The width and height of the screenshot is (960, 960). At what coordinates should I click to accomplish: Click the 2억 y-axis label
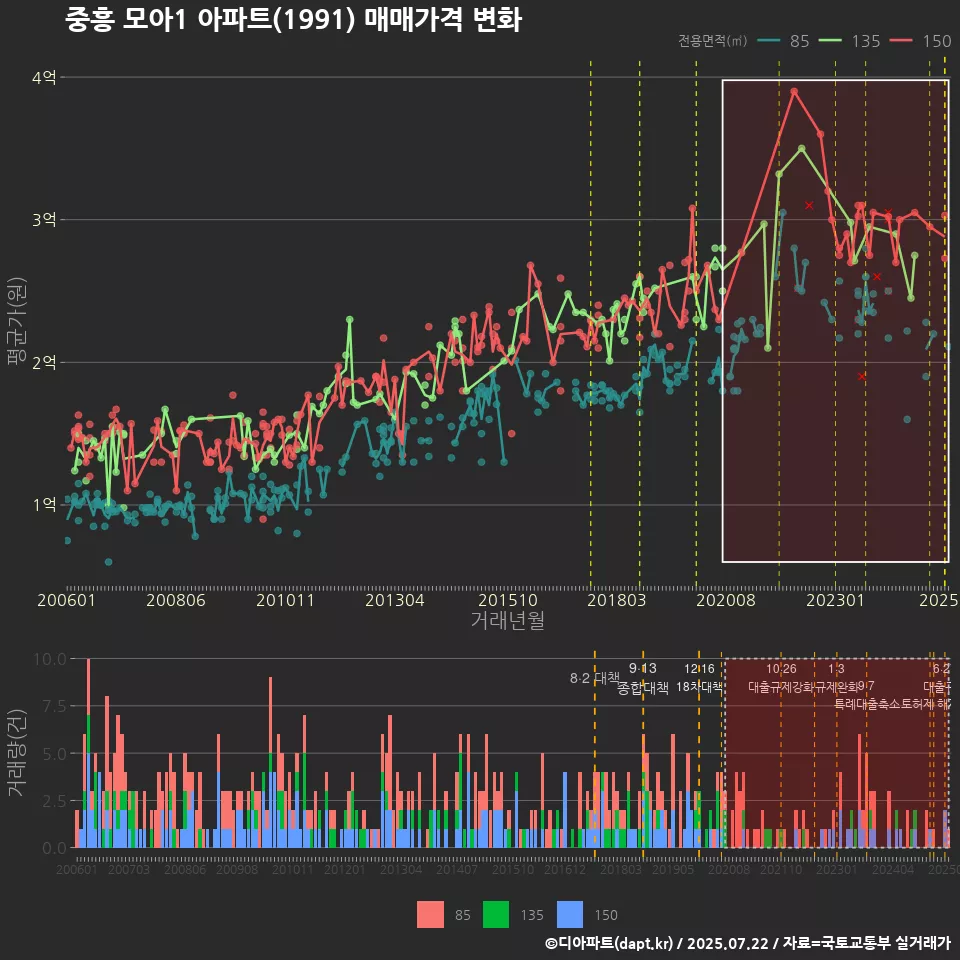[44, 362]
